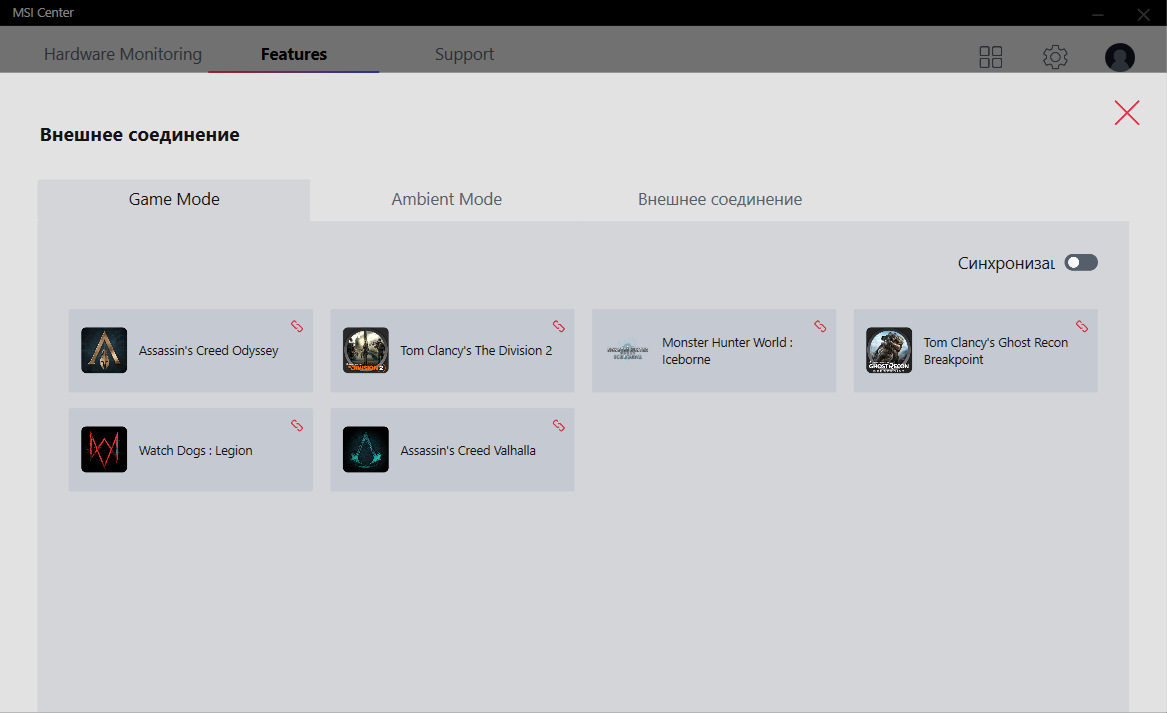1167x713 pixels.
Task: Click the Assassin's Creed Valhalla title text
Action: pyautogui.click(x=468, y=450)
